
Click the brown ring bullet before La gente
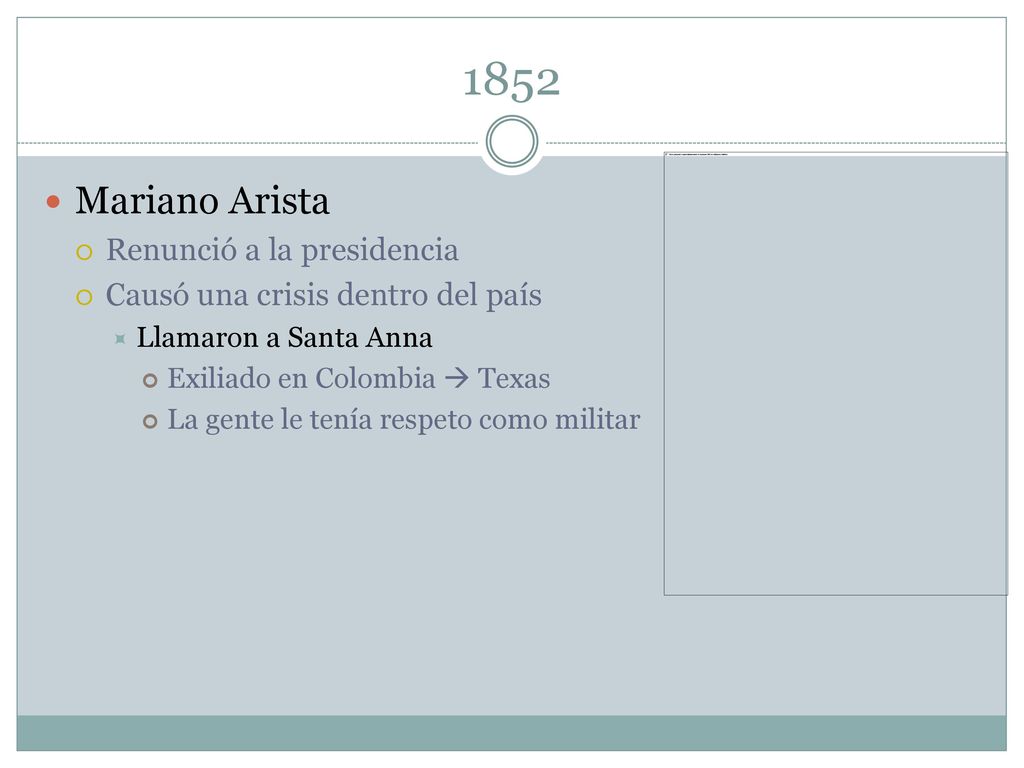pyautogui.click(x=150, y=422)
